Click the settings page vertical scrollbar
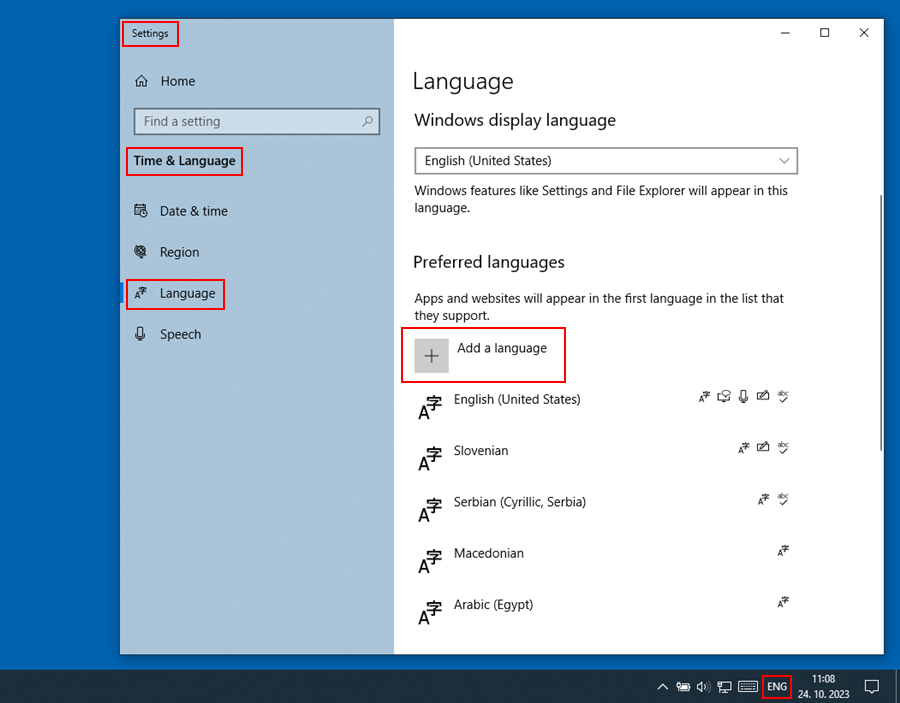Screen dimensions: 900x703 tap(881, 323)
